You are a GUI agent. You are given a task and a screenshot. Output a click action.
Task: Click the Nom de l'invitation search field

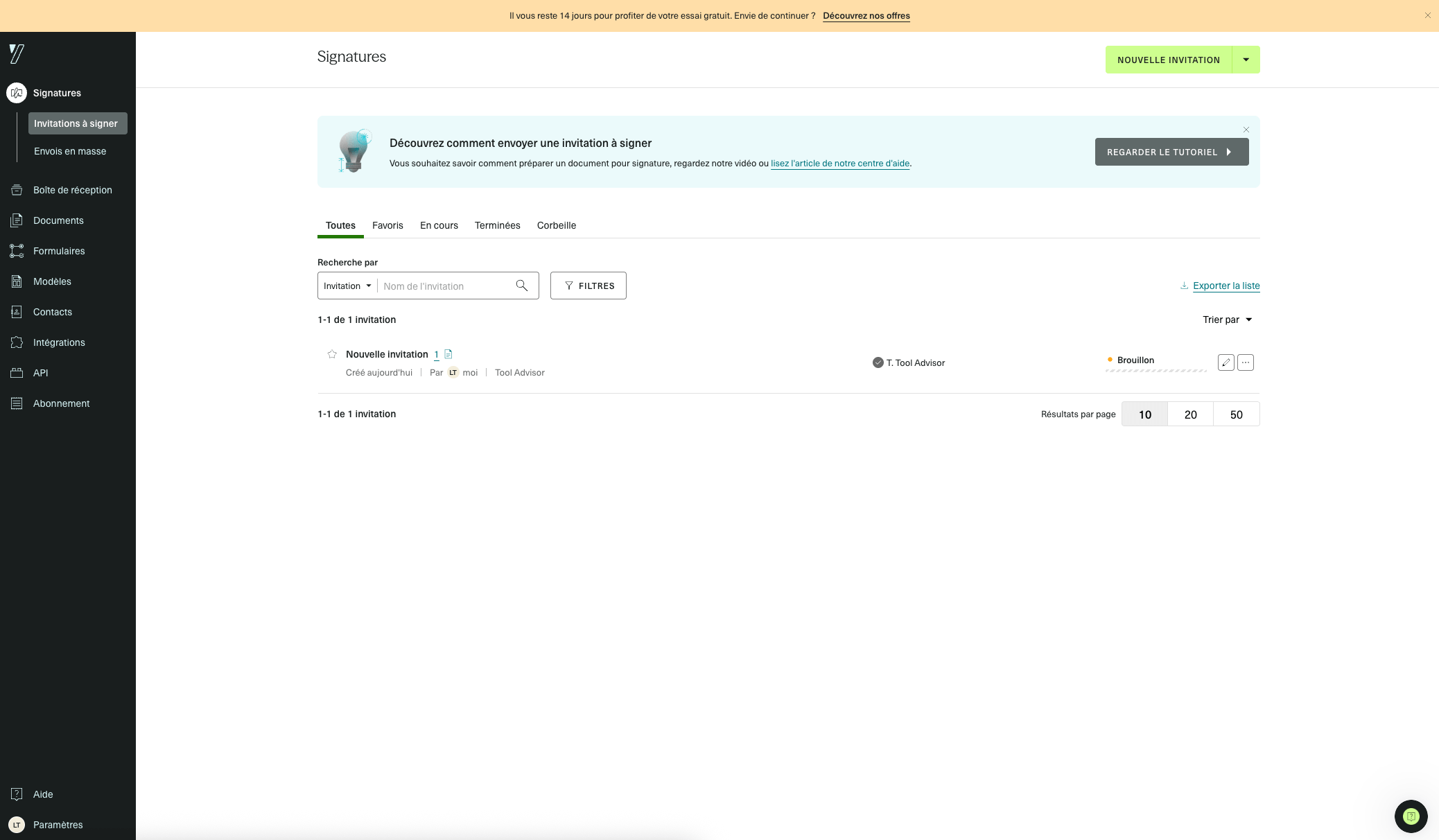[x=444, y=286]
